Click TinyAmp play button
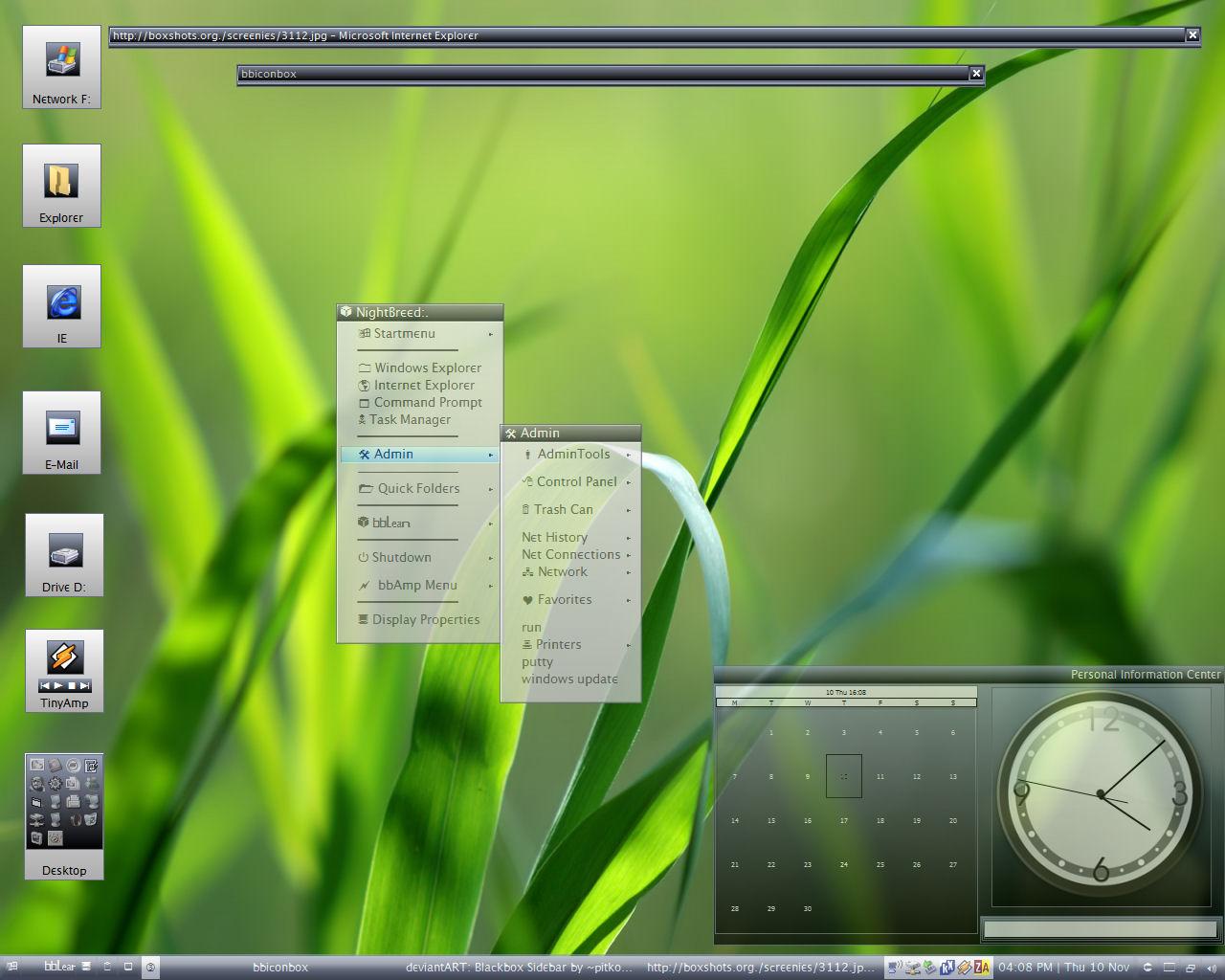1225x980 pixels. 58,685
